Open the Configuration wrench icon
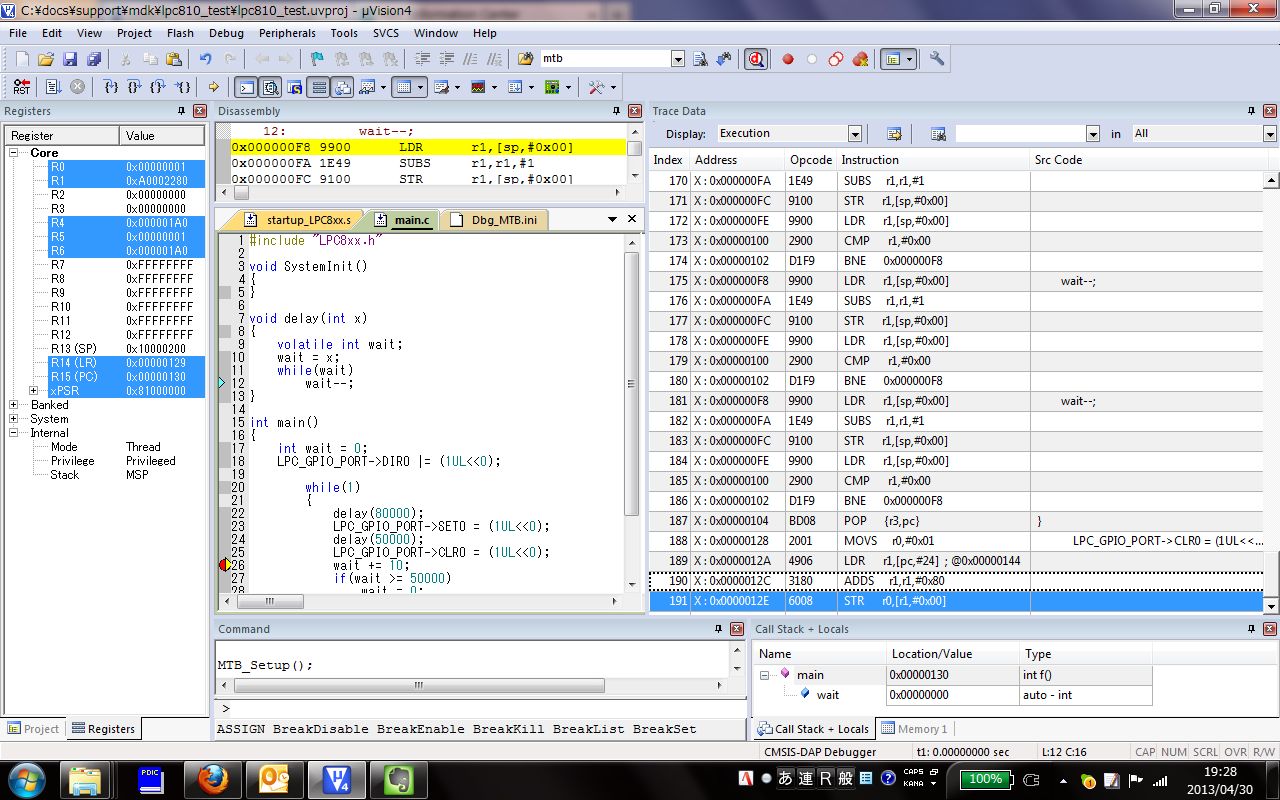This screenshot has width=1280, height=800. pos(937,59)
